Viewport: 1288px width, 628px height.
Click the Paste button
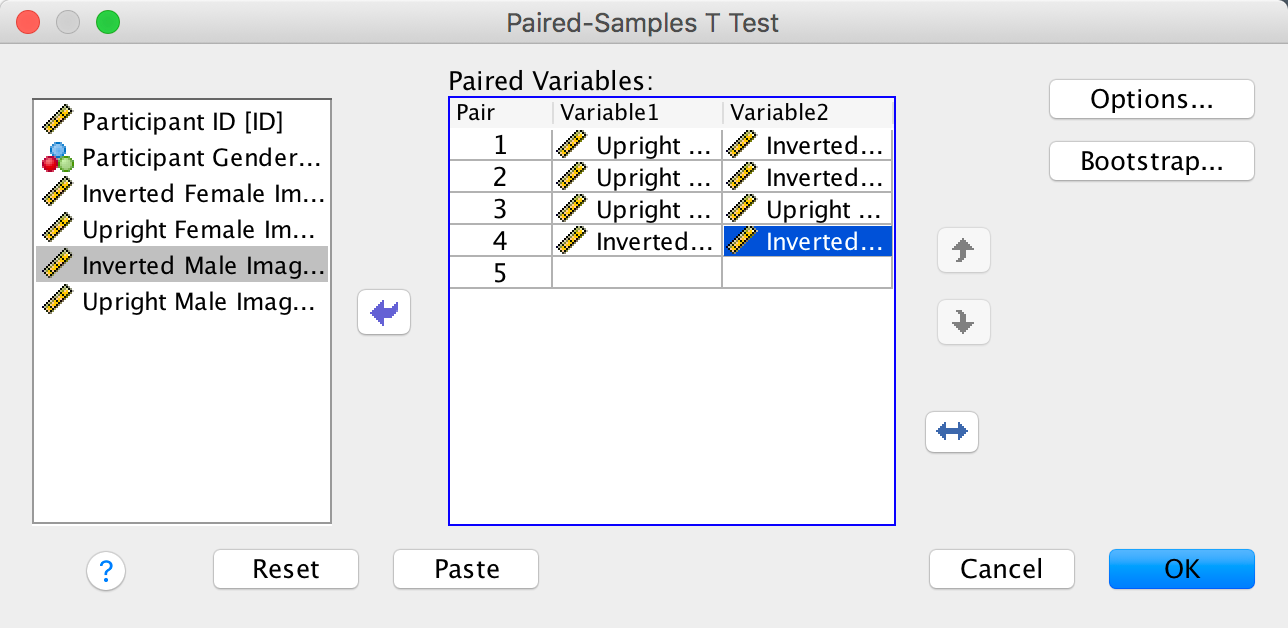[x=466, y=569]
